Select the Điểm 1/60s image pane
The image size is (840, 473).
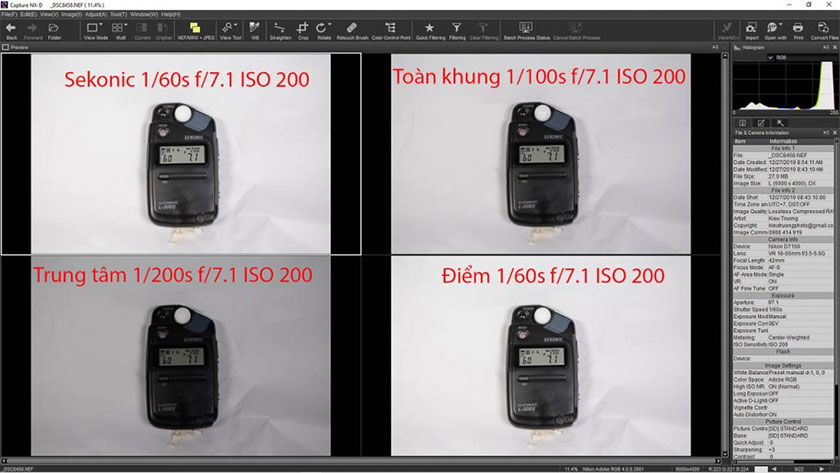click(x=541, y=356)
